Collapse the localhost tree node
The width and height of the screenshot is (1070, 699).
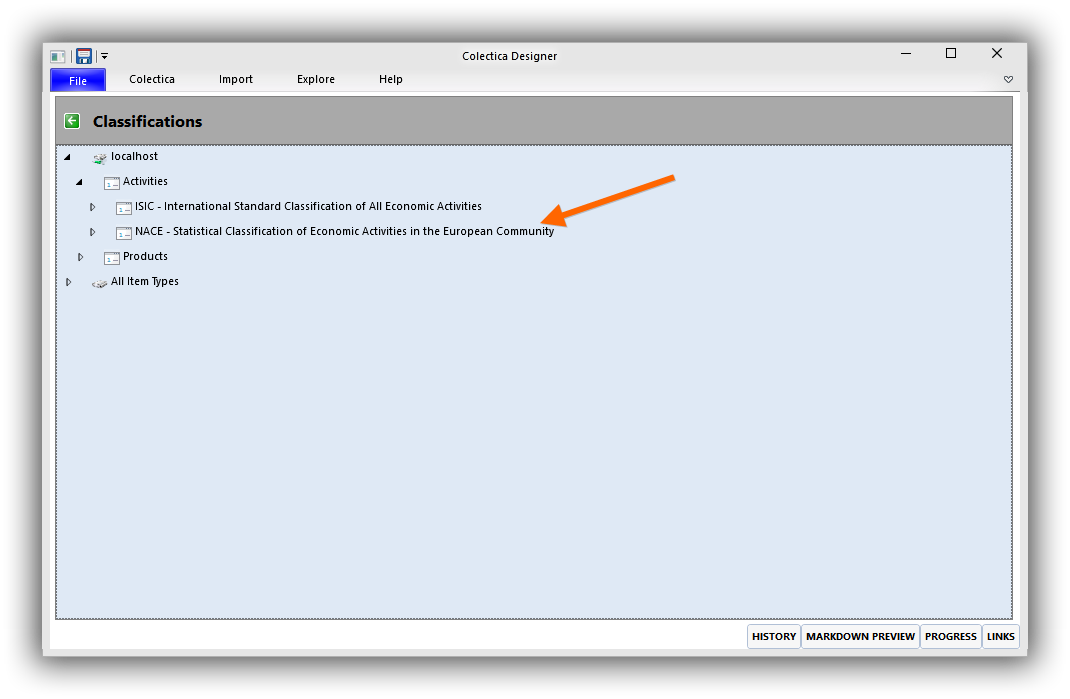pyautogui.click(x=68, y=157)
